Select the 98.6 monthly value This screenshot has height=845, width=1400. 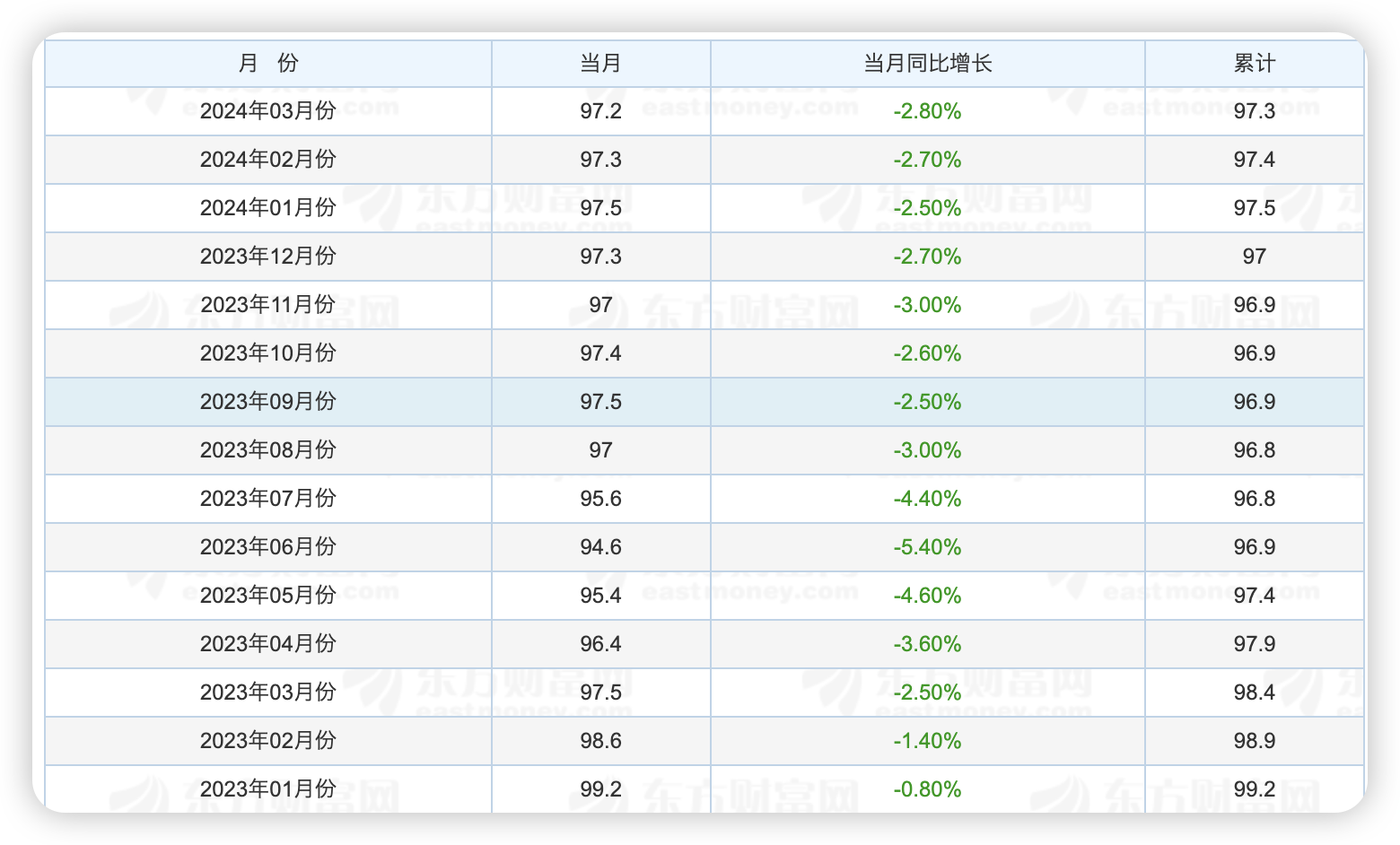[x=600, y=741]
